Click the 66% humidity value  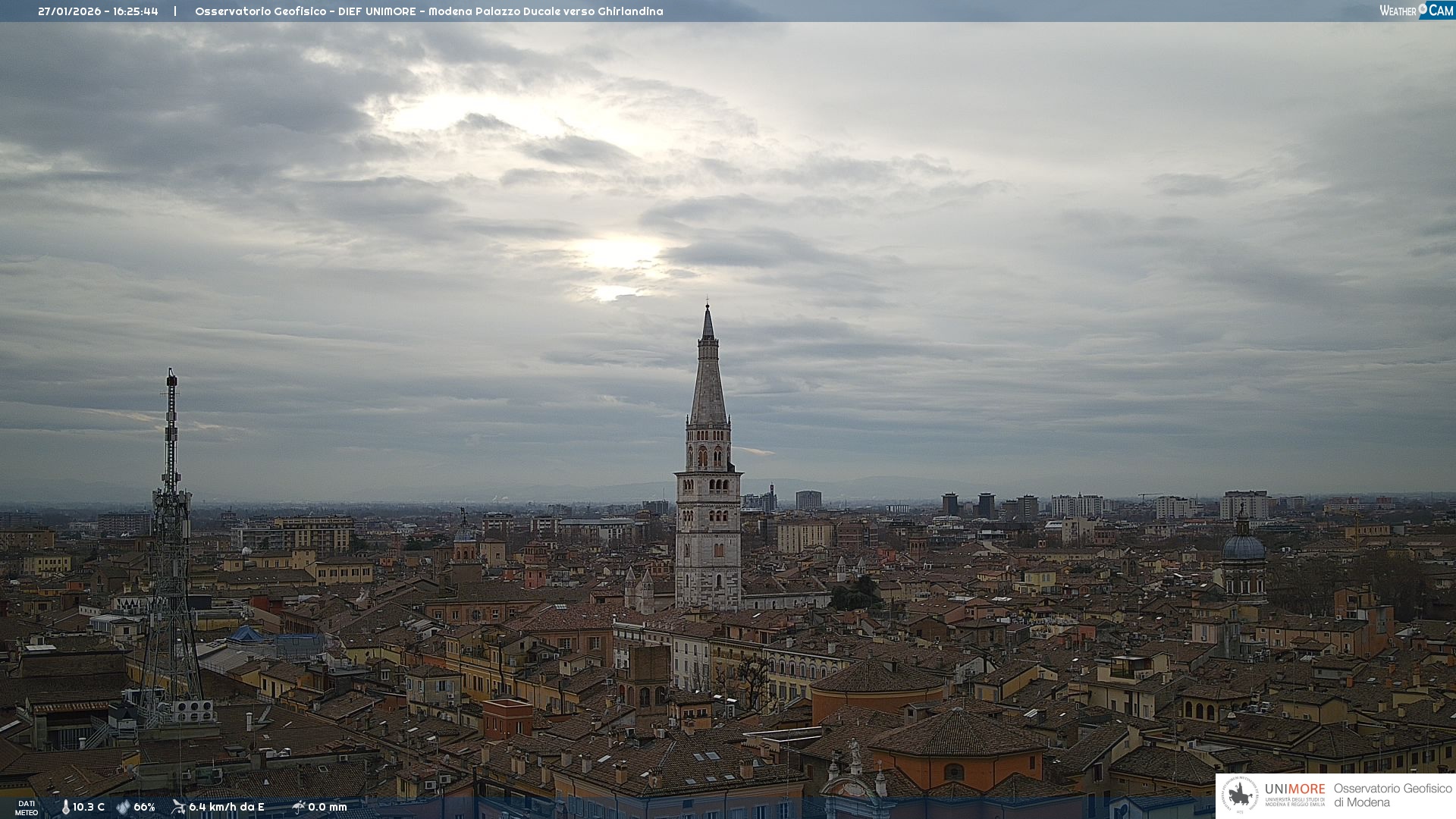click(x=144, y=807)
